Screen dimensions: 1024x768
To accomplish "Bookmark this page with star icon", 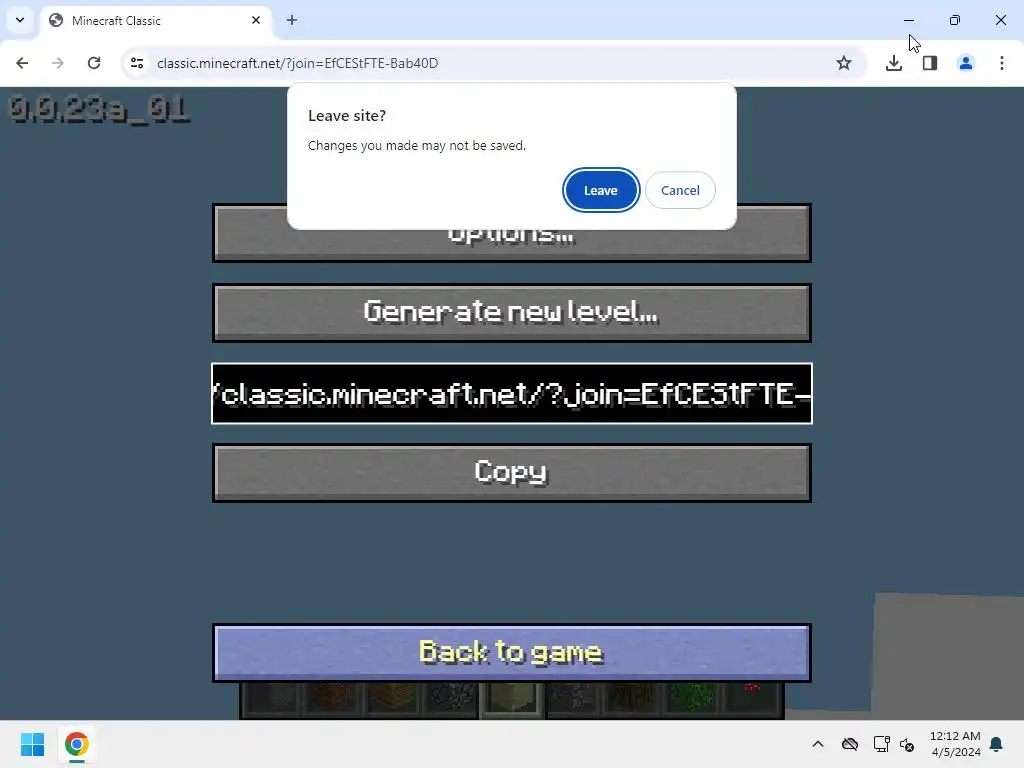I will pos(844,63).
